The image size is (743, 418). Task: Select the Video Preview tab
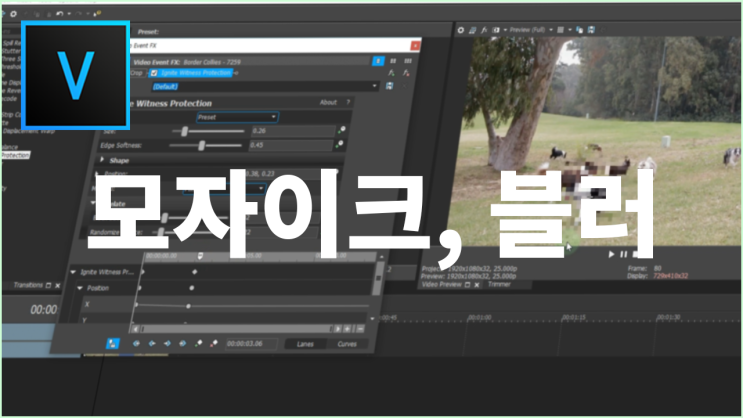tap(441, 284)
